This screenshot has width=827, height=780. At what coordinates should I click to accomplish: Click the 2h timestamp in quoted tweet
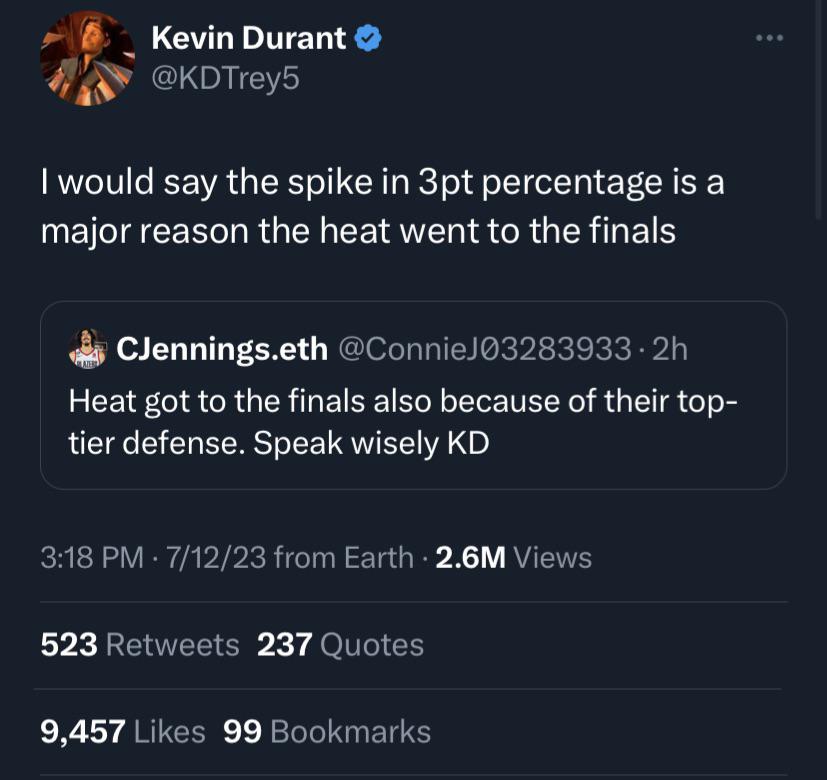point(669,348)
